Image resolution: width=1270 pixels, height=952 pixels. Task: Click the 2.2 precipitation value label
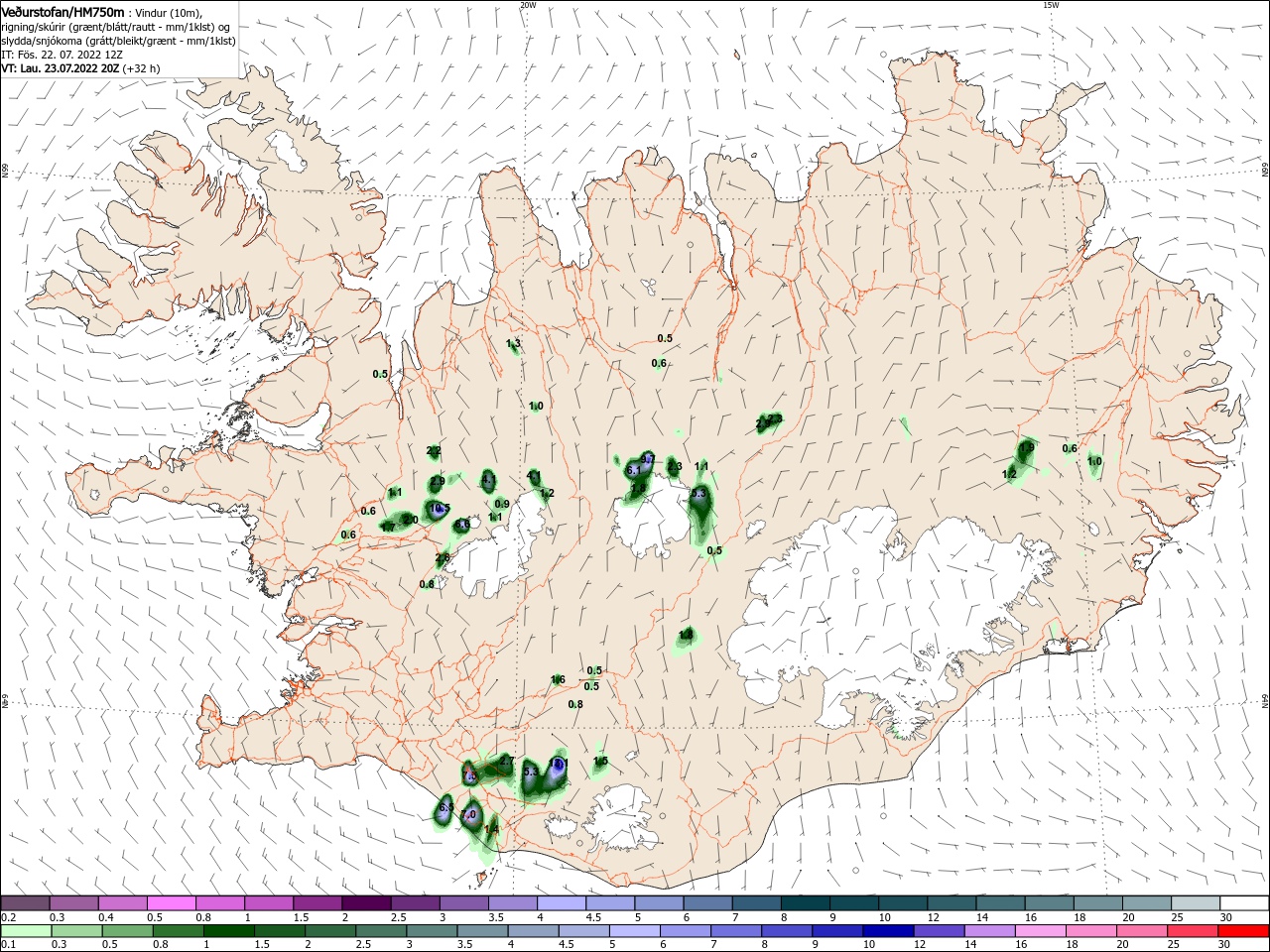(434, 451)
